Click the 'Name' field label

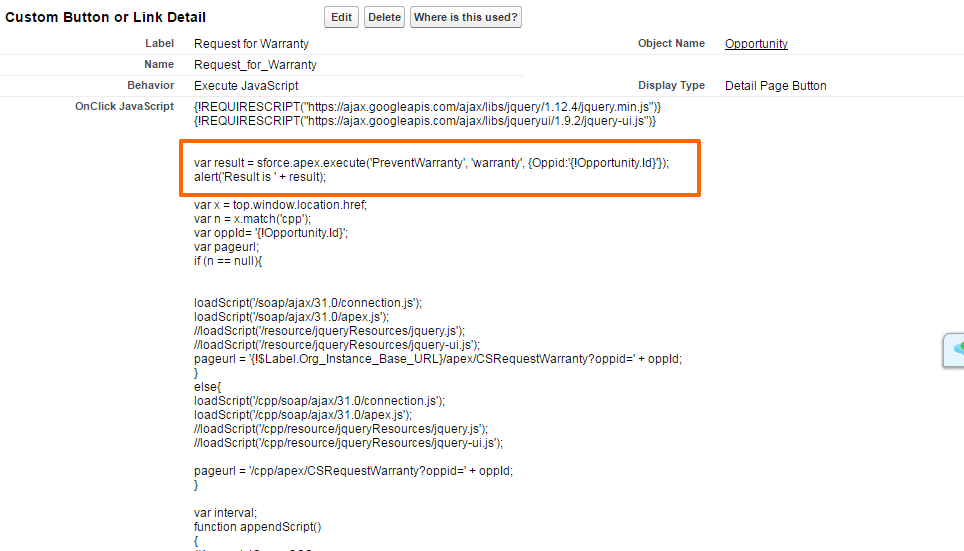pos(159,64)
